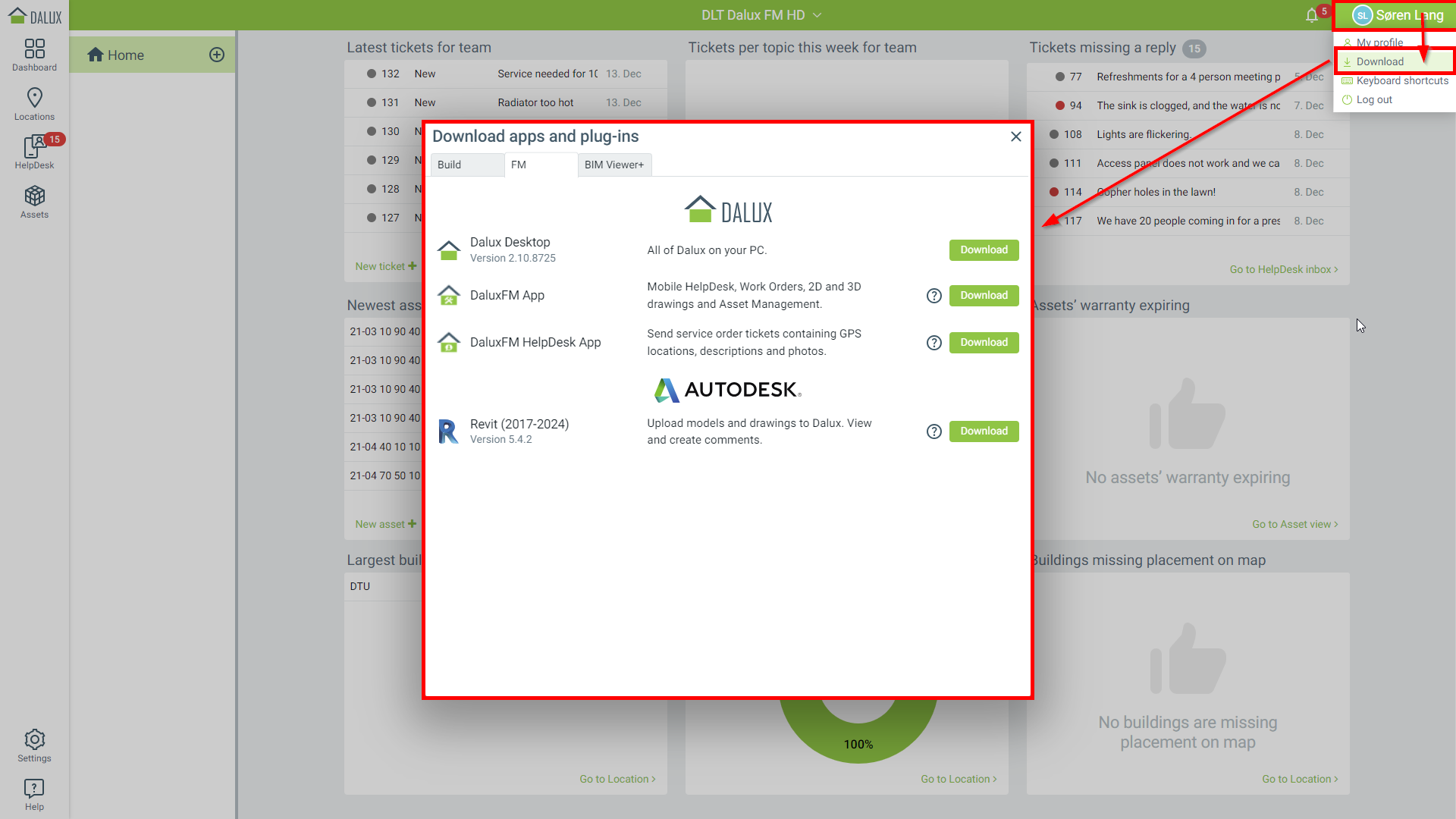Switch to the BIM Viewer+ tab
Screen dimensions: 1456x819
(x=613, y=165)
